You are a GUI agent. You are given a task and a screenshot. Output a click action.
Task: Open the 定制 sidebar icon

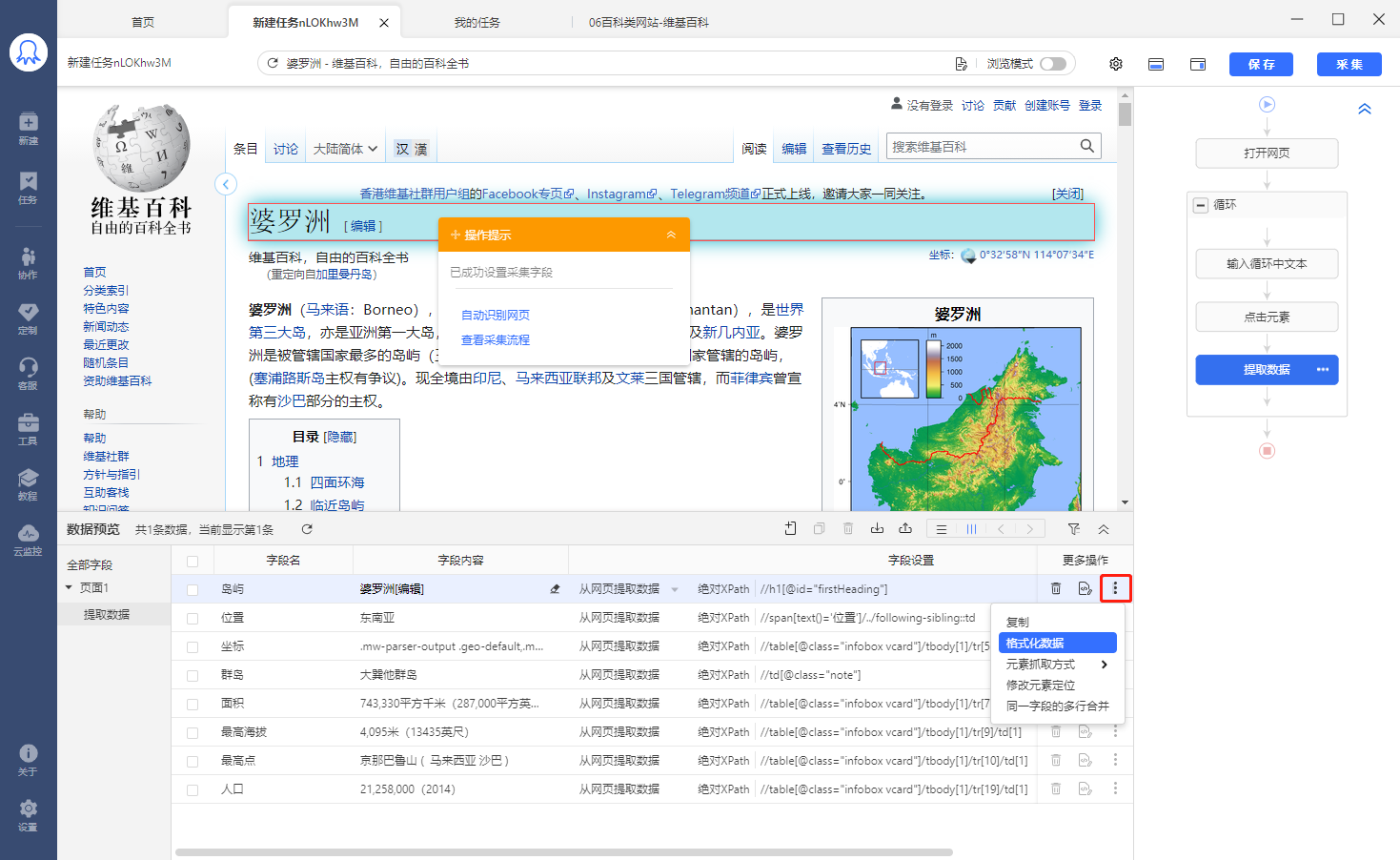[28, 317]
